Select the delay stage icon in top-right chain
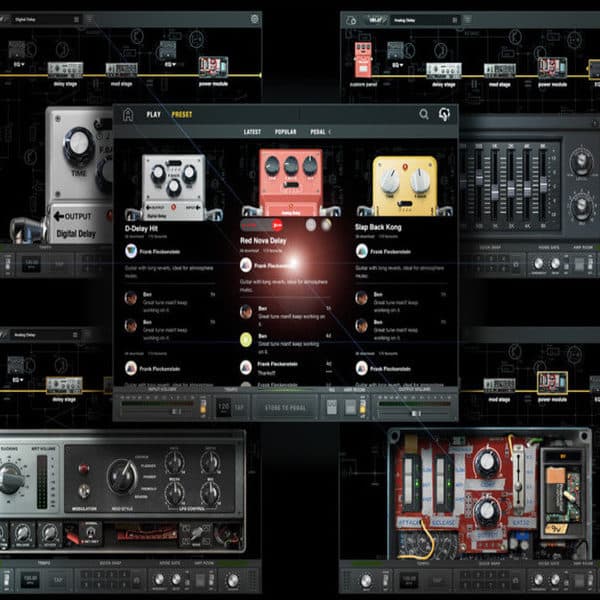 tap(443, 70)
